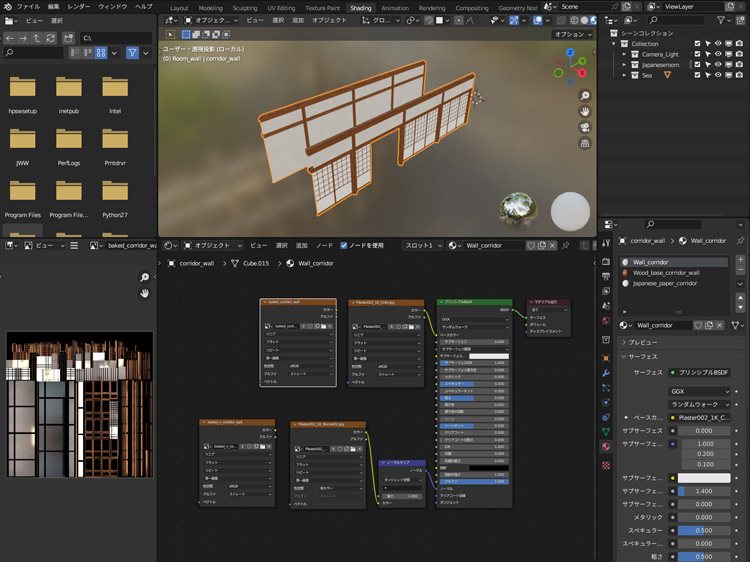Toggle the camera view icon in viewport
The width and height of the screenshot is (750, 562).
point(585,128)
